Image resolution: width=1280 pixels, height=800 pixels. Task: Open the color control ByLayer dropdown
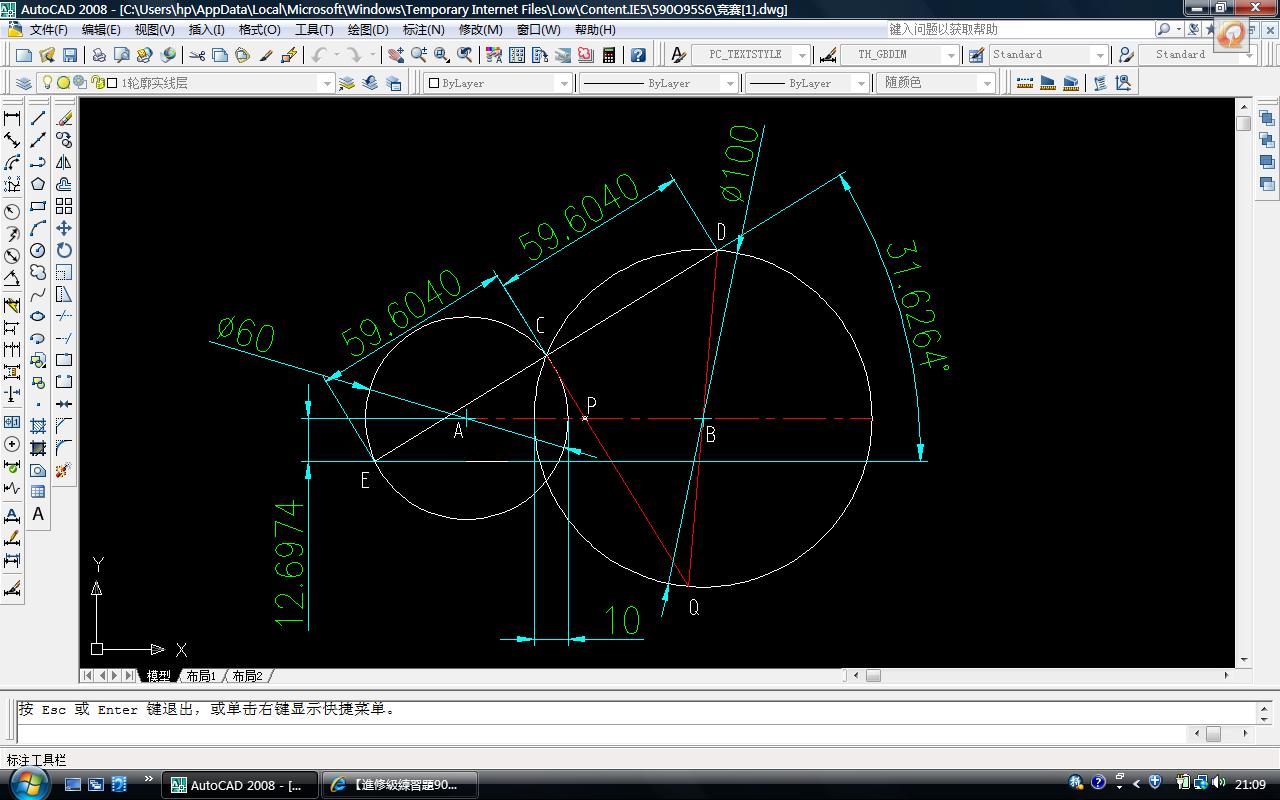(565, 83)
